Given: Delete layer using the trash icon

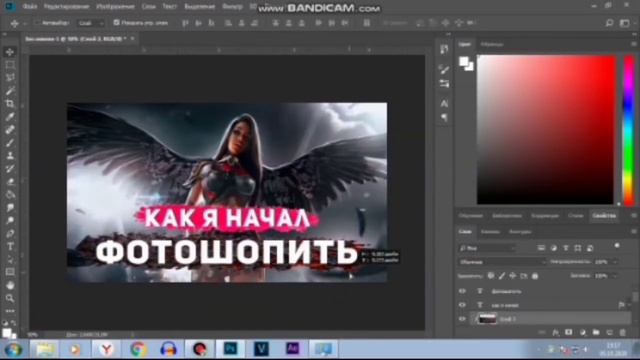Looking at the screenshot, I should 623,333.
